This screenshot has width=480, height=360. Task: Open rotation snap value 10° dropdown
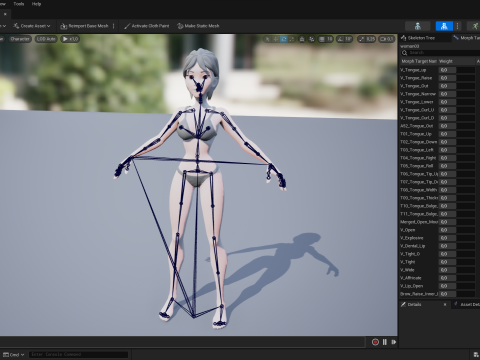tap(348, 39)
